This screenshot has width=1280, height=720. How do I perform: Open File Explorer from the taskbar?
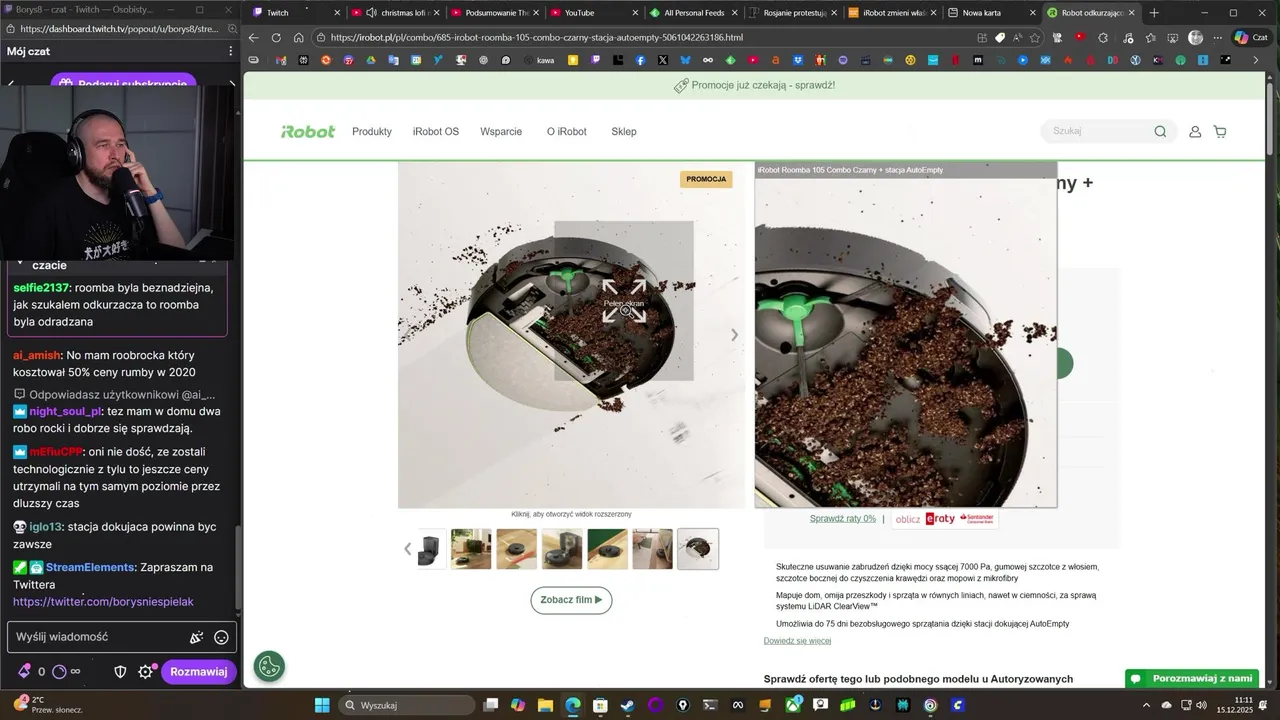click(545, 705)
